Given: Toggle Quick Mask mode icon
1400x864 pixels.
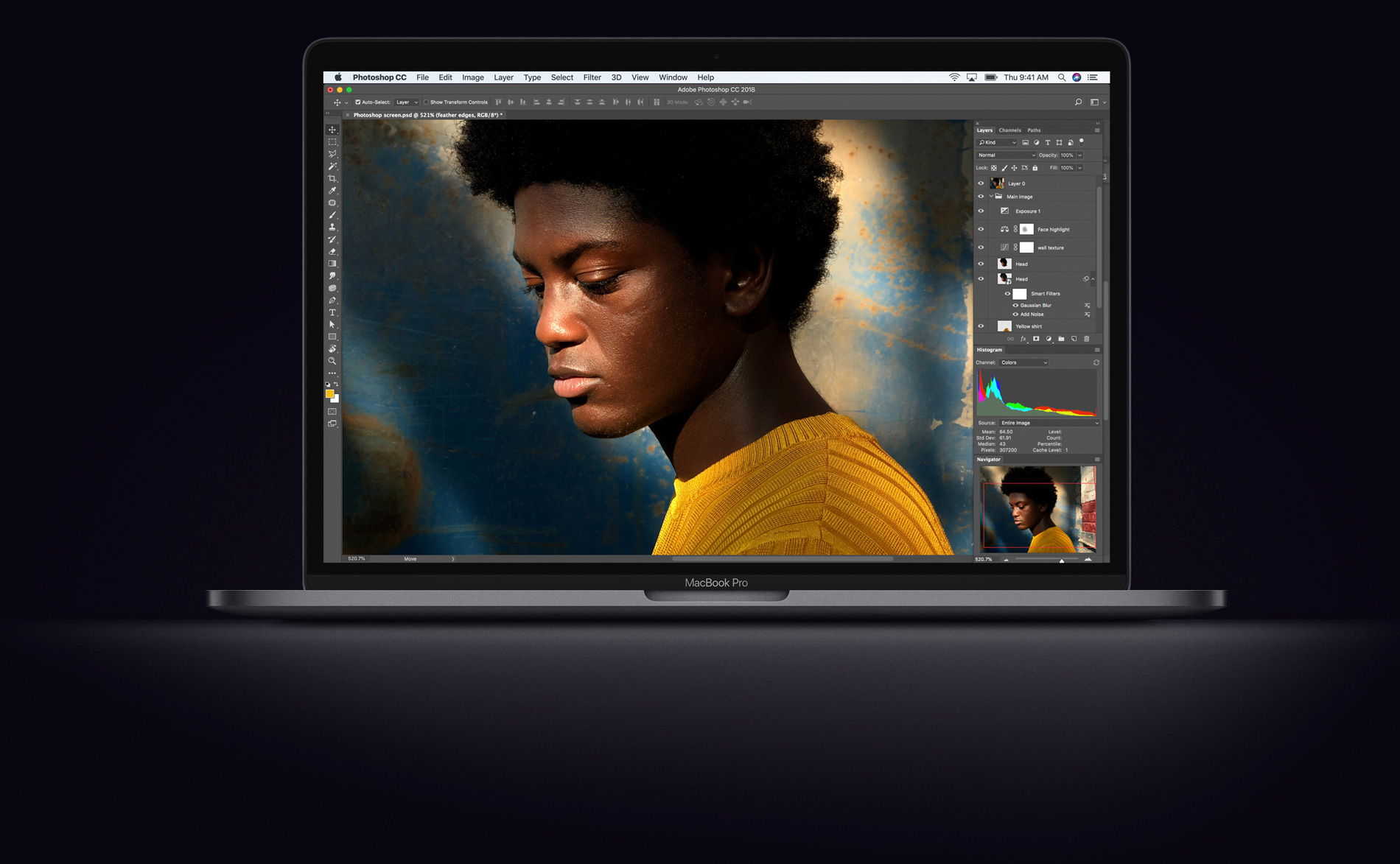Looking at the screenshot, I should tap(332, 412).
